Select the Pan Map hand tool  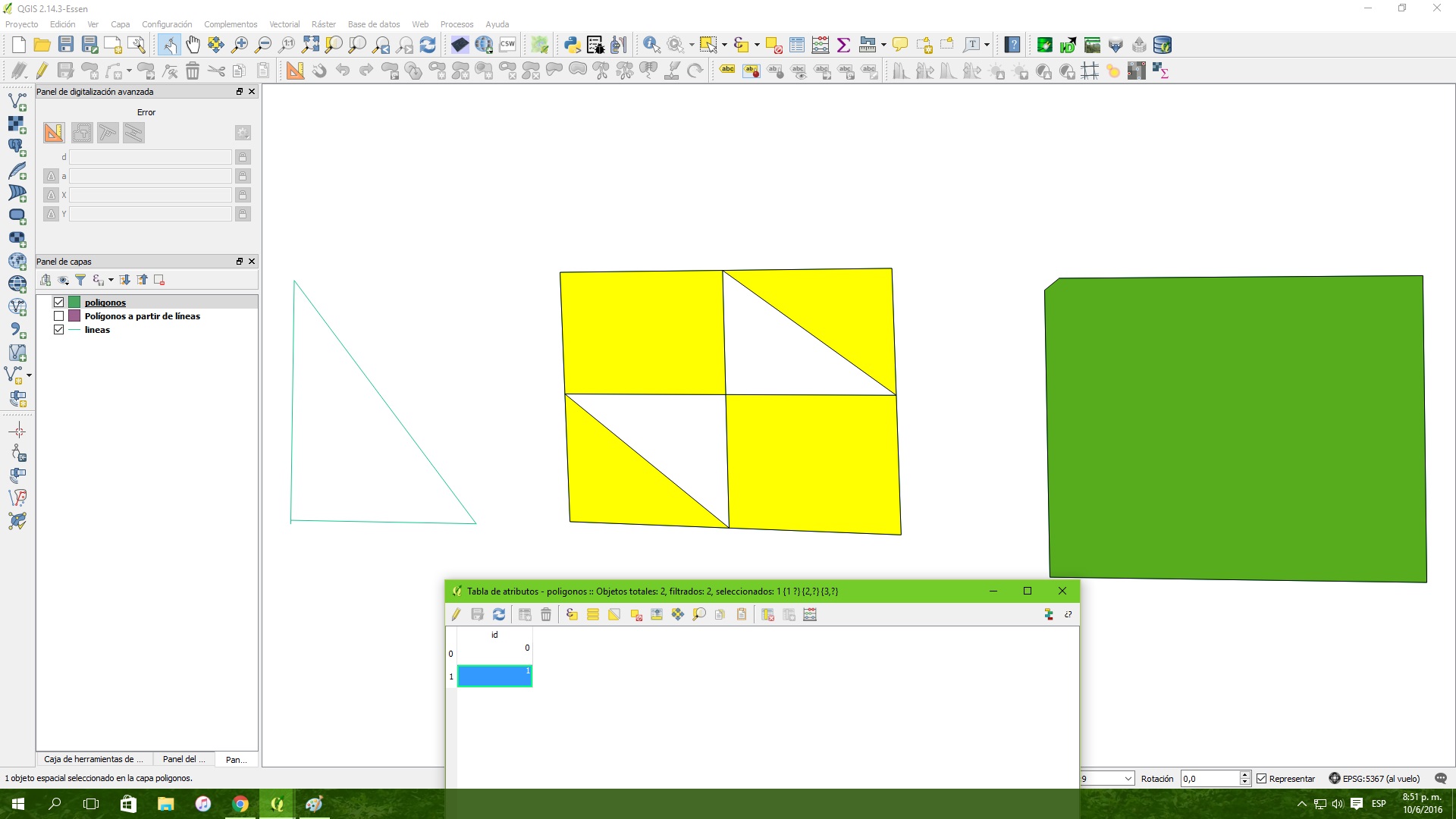coord(193,45)
